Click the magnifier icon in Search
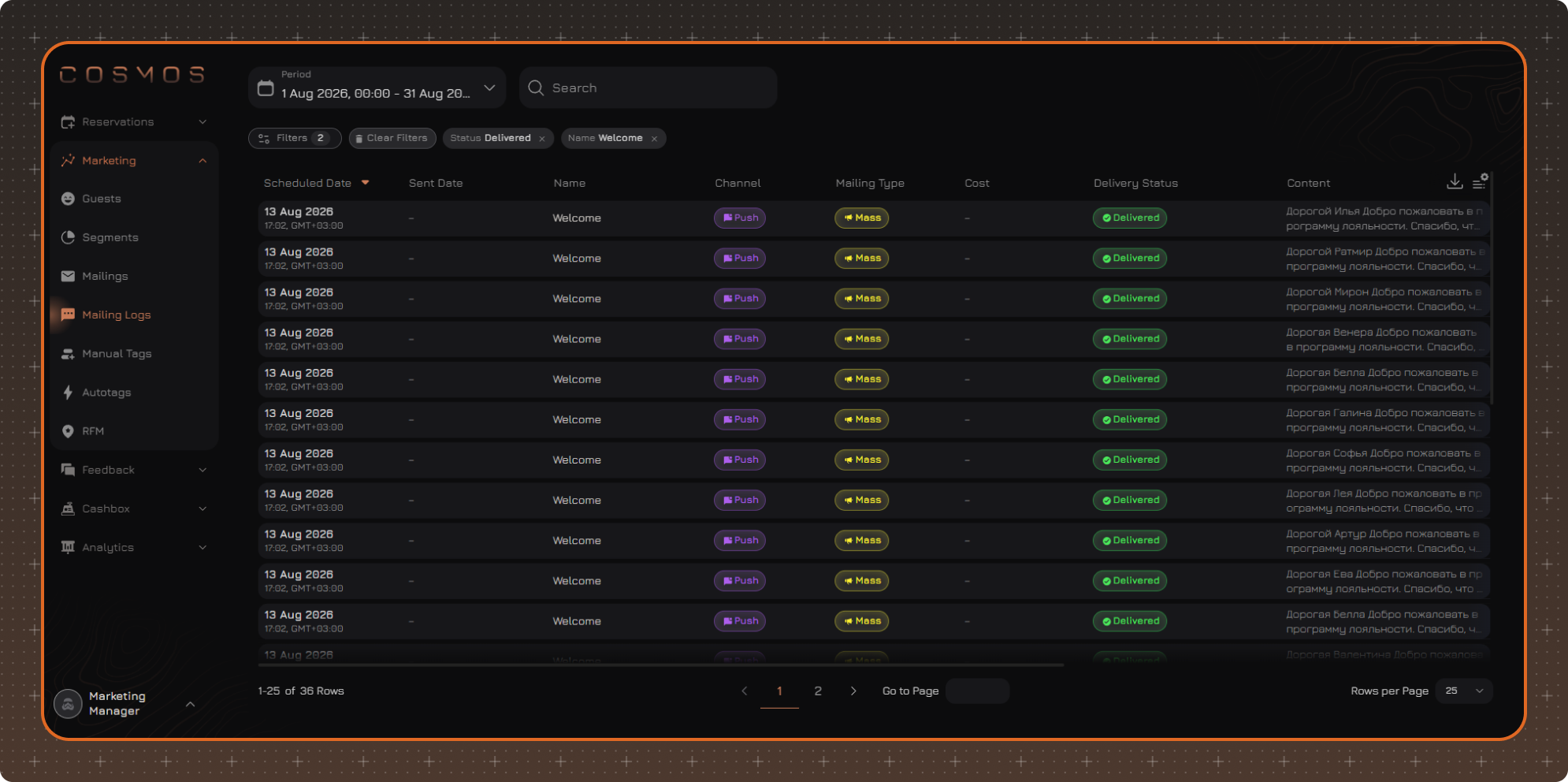Viewport: 1568px width, 782px height. tap(536, 88)
